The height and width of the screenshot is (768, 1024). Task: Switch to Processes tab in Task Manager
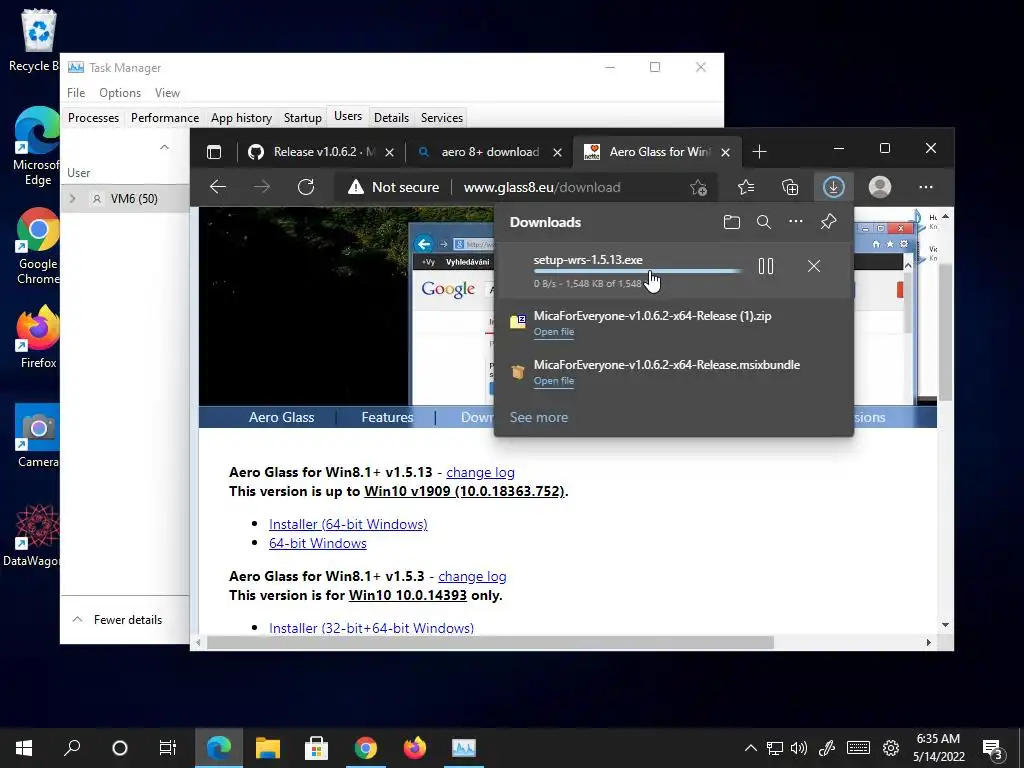tap(93, 118)
